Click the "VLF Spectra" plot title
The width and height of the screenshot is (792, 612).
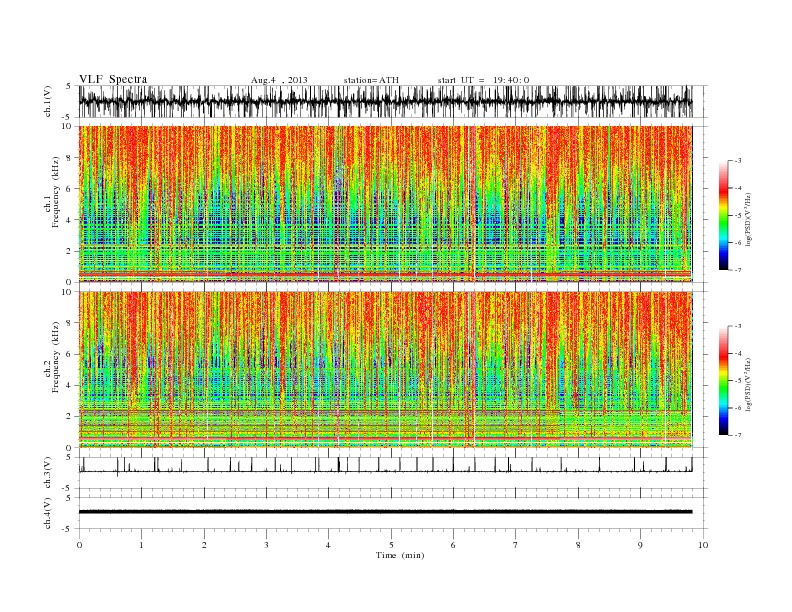(x=113, y=79)
